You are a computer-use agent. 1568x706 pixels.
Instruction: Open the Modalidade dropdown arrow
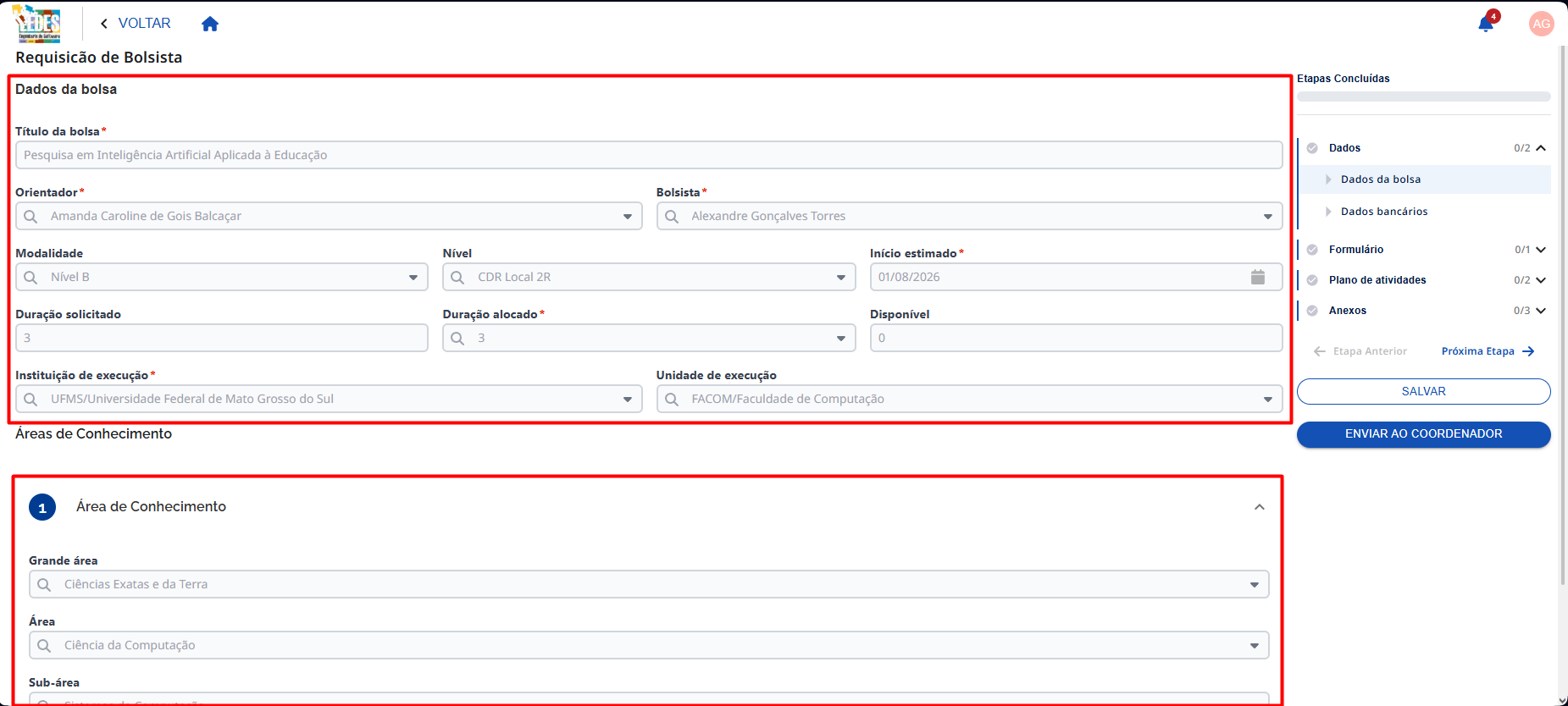413,278
